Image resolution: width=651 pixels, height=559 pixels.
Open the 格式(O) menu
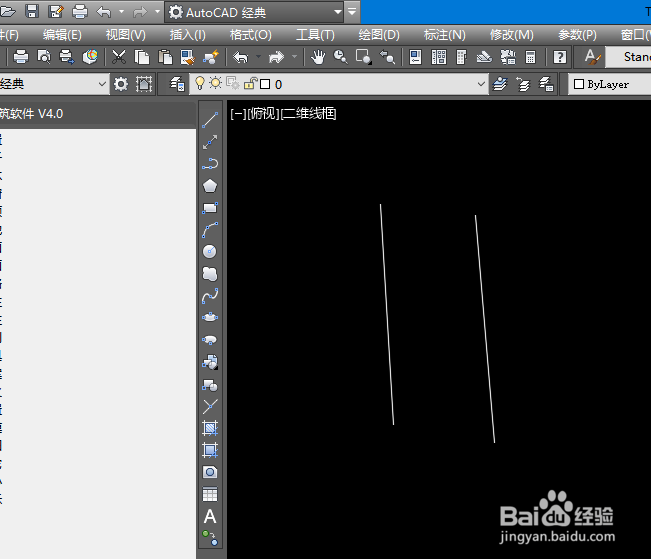click(251, 35)
